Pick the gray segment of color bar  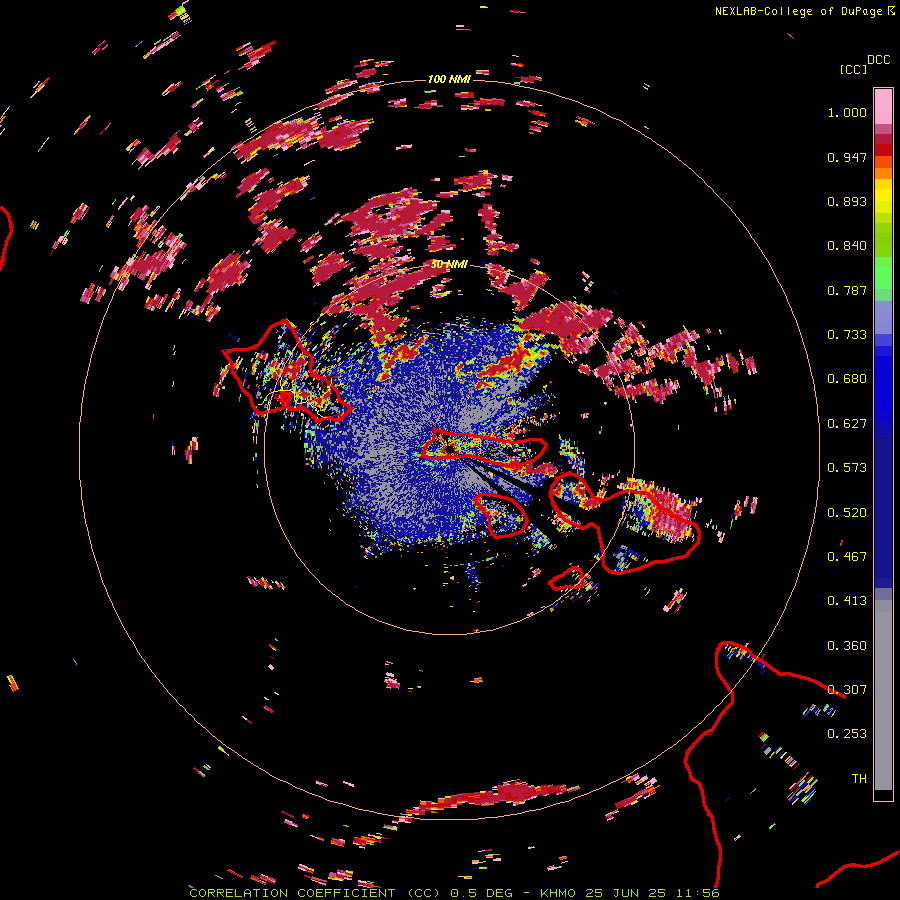coord(883,695)
